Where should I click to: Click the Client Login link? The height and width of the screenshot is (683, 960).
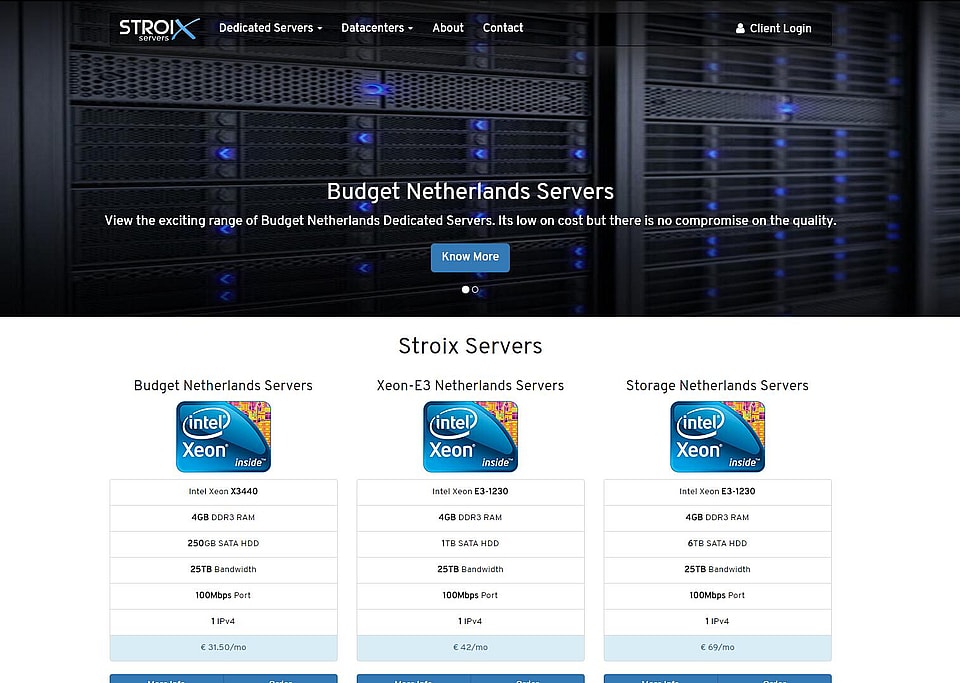tap(773, 29)
